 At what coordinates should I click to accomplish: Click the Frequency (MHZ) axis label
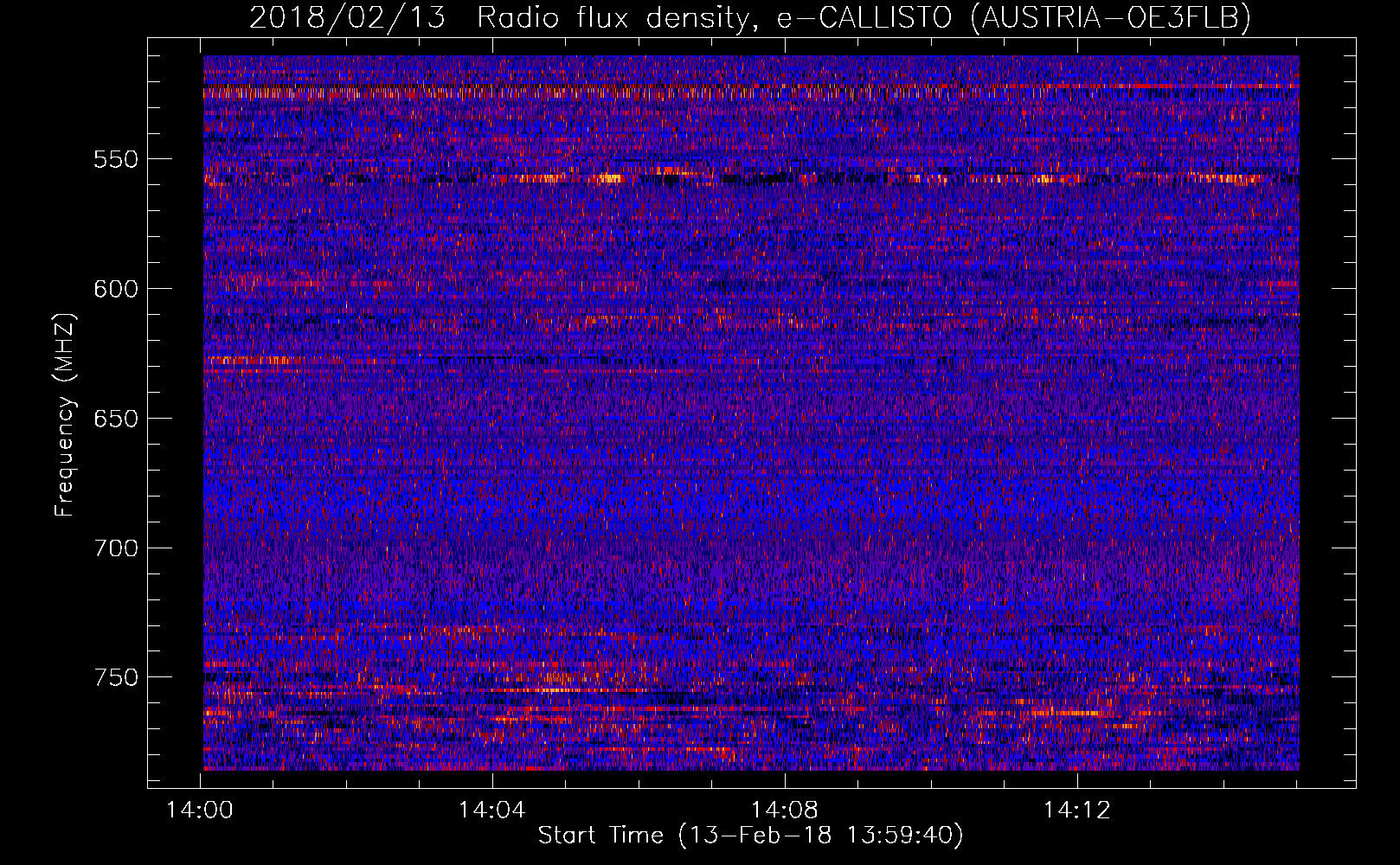click(65, 414)
